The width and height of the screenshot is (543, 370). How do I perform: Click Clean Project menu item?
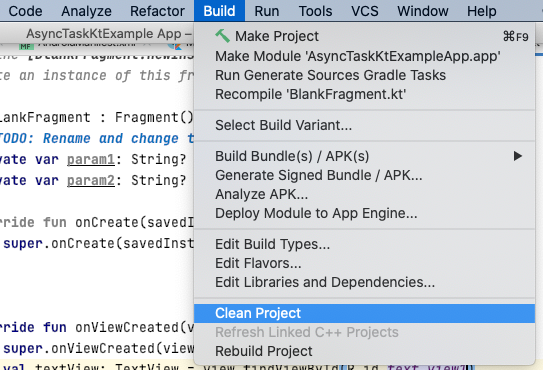[x=364, y=314]
